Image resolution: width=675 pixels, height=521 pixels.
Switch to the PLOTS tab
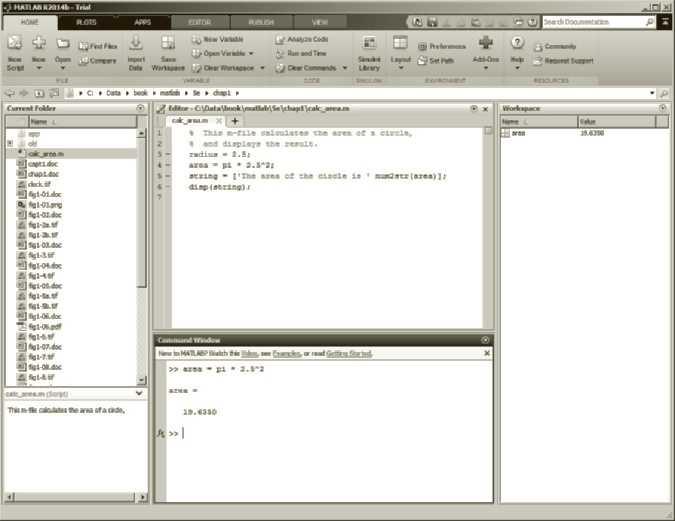click(x=86, y=22)
